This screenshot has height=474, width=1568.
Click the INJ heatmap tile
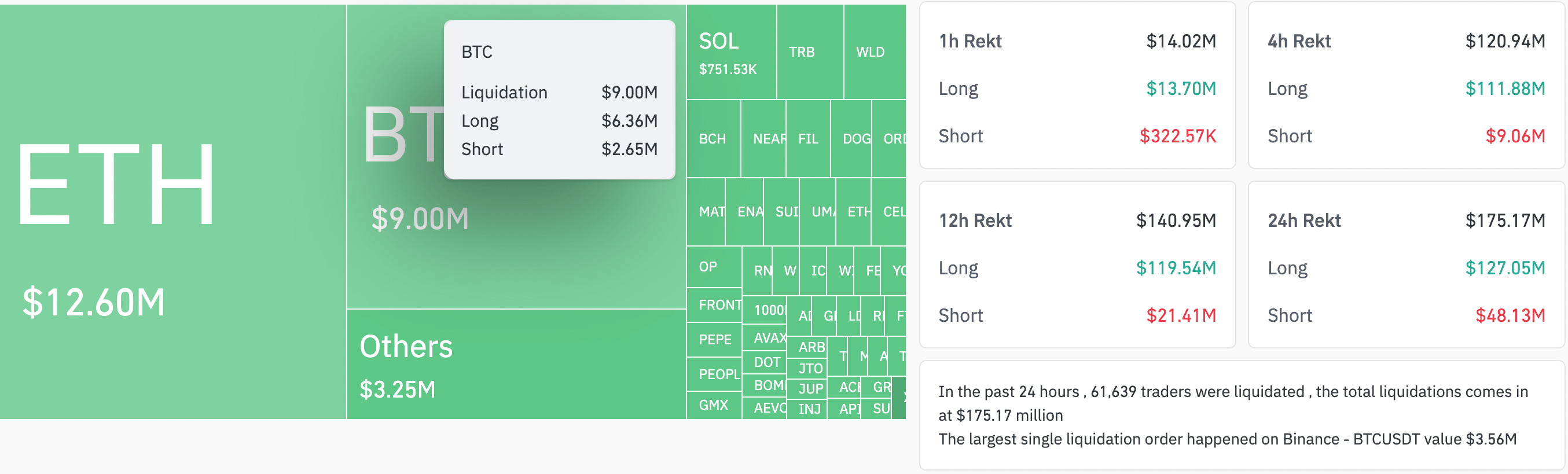pos(807,409)
